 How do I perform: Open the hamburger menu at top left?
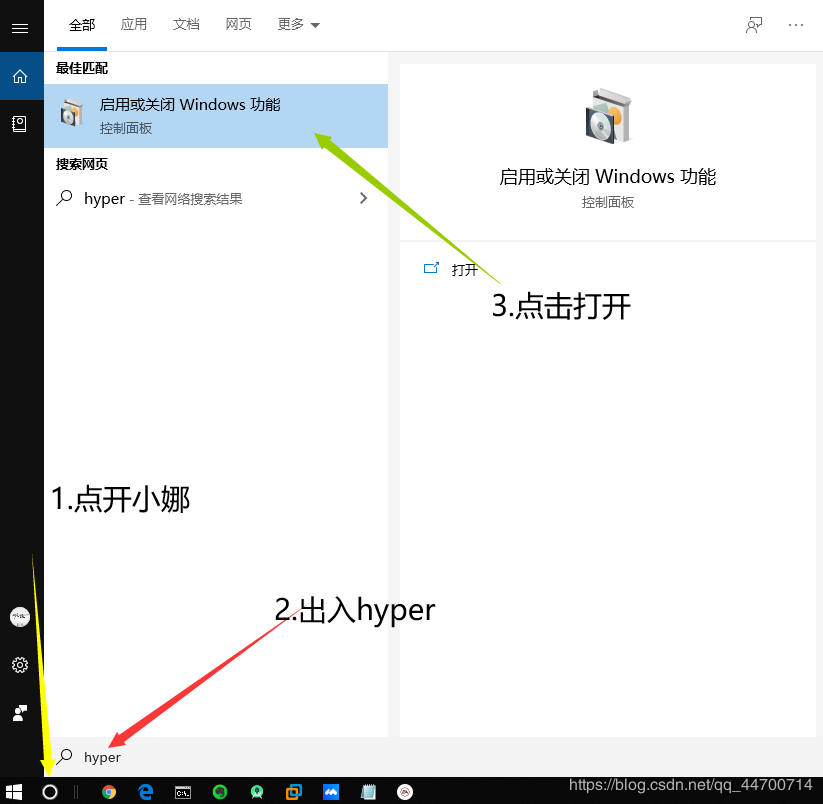tap(20, 27)
